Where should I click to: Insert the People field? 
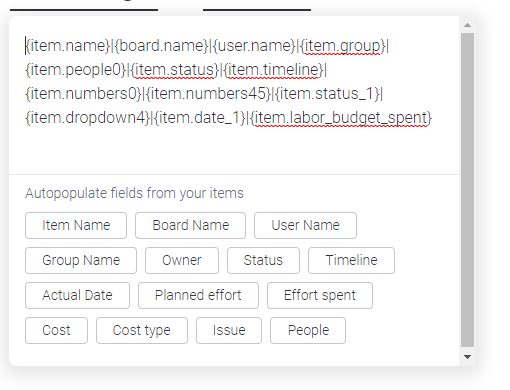pos(308,330)
